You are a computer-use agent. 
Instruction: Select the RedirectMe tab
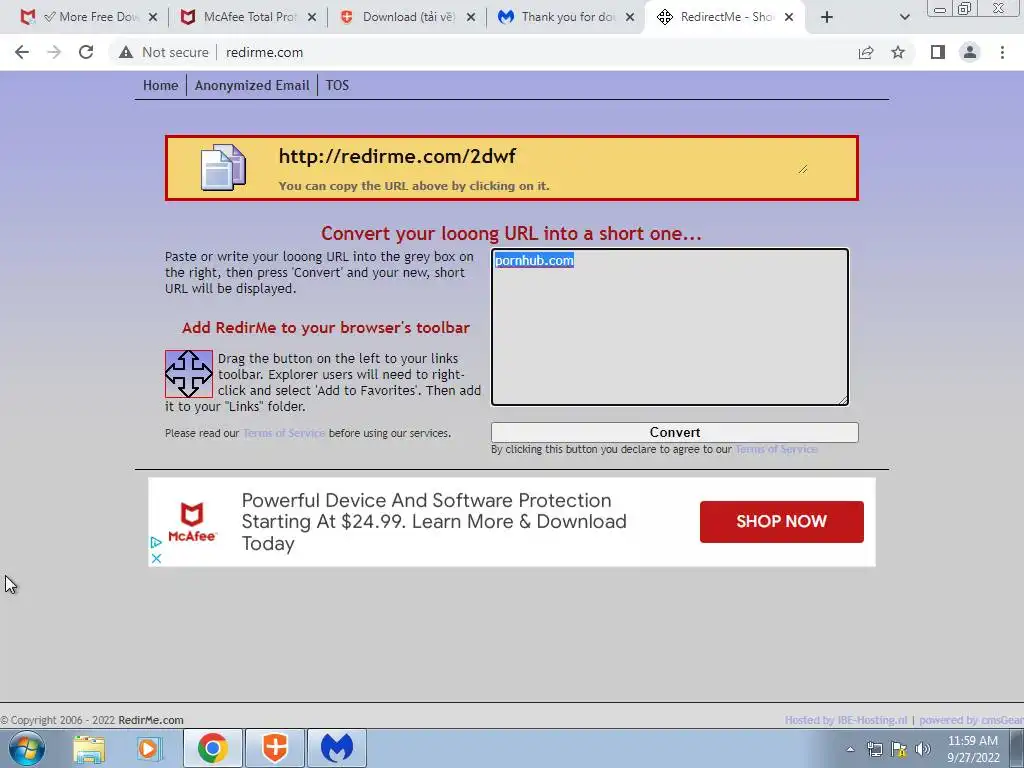(x=725, y=17)
